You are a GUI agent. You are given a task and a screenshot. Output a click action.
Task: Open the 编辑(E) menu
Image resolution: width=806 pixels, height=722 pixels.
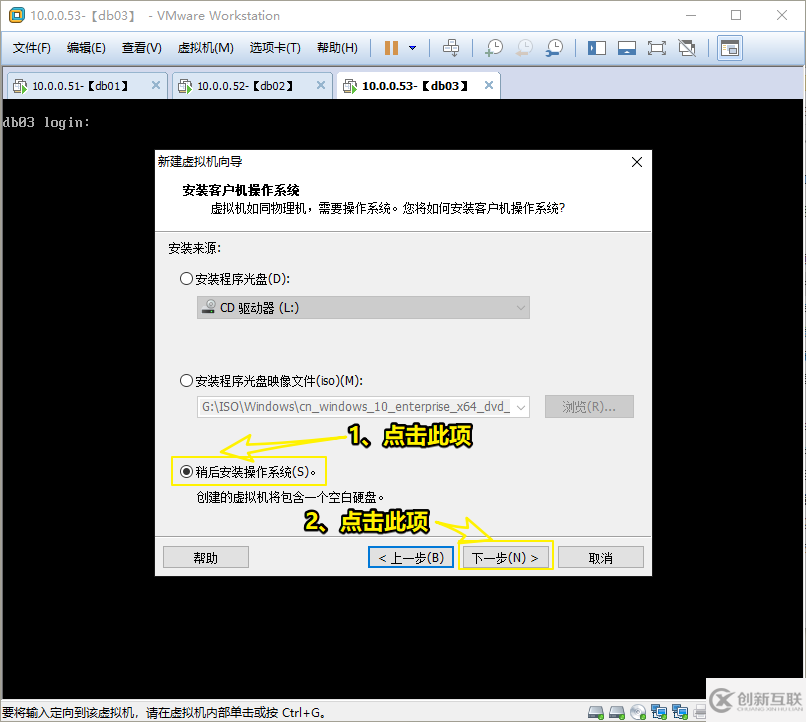(x=86, y=48)
